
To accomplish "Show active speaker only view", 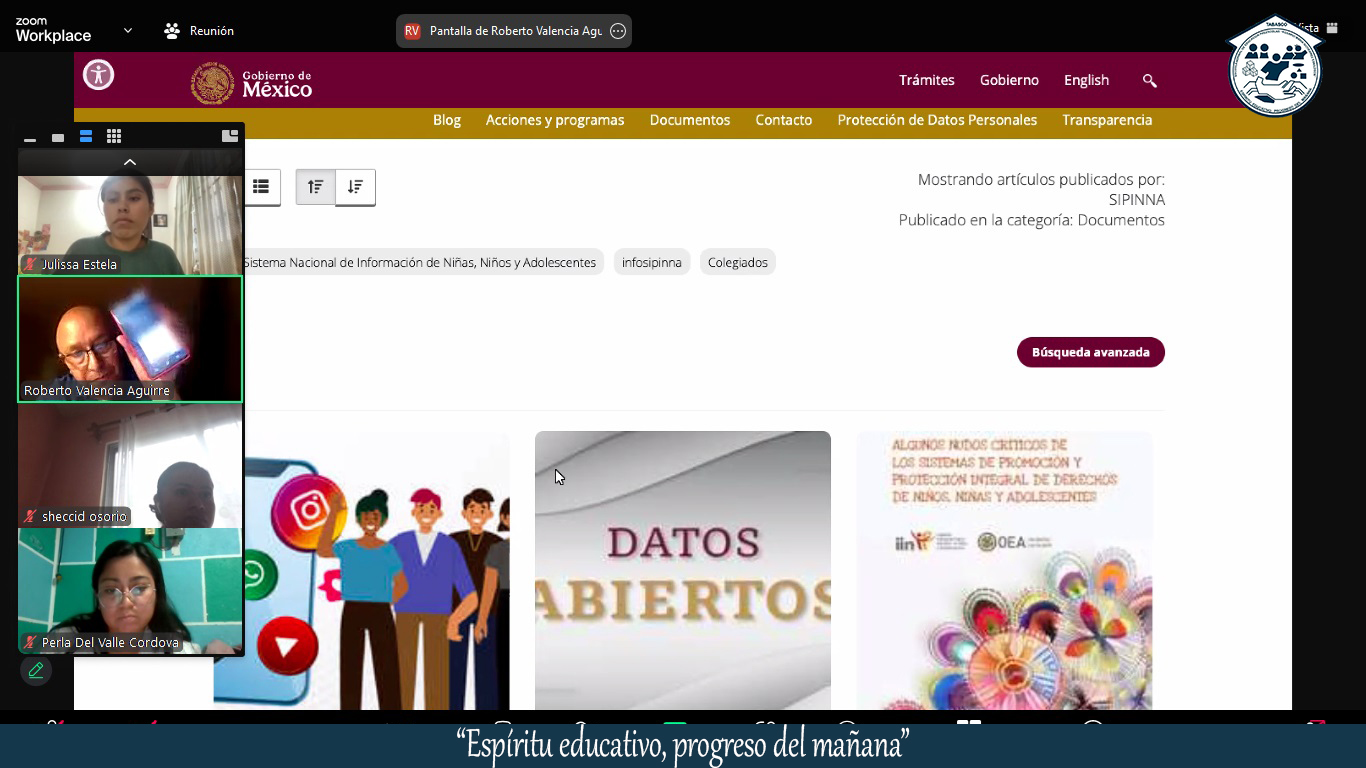I will click(x=58, y=137).
